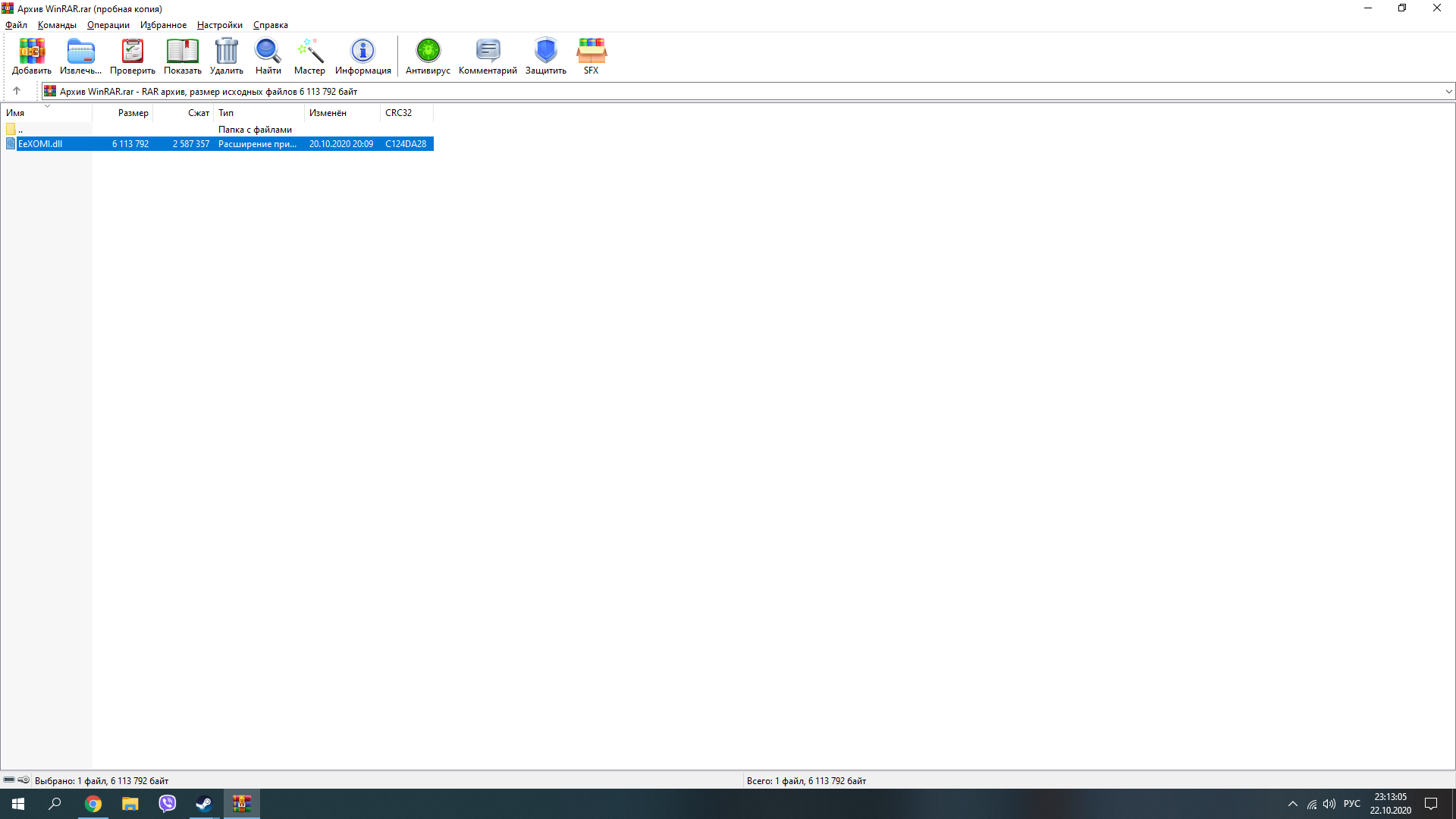Image resolution: width=1456 pixels, height=819 pixels.
Task: Expand the archive path dropdown arrow
Action: point(1448,92)
